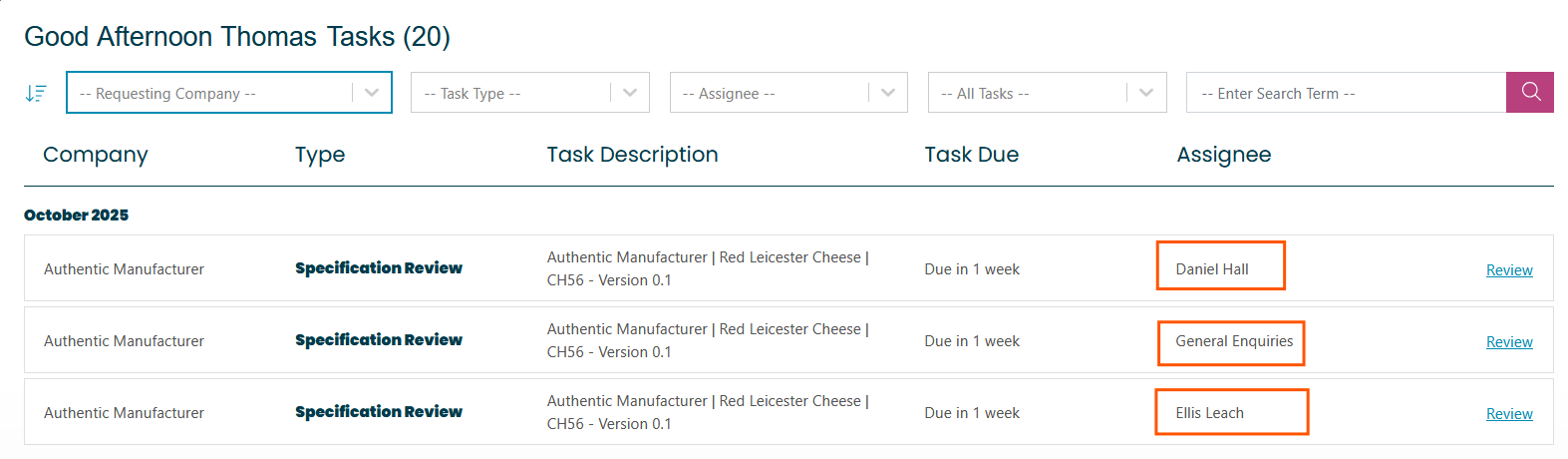Screen dimensions: 1568x459
Task: Select assignee Daniel Hall in first row
Action: (1212, 269)
